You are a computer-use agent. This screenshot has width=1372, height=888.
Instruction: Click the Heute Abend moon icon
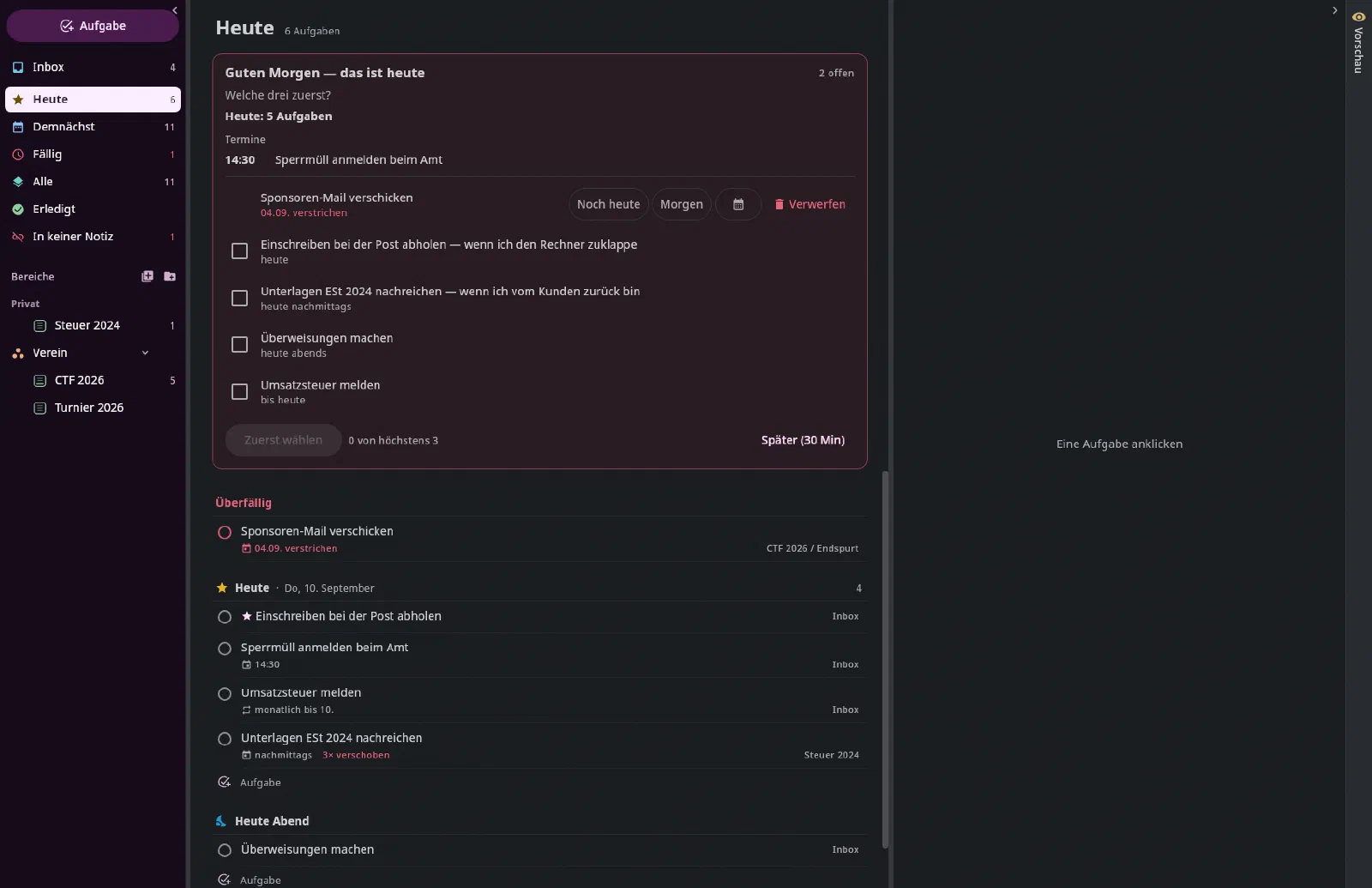point(221,821)
